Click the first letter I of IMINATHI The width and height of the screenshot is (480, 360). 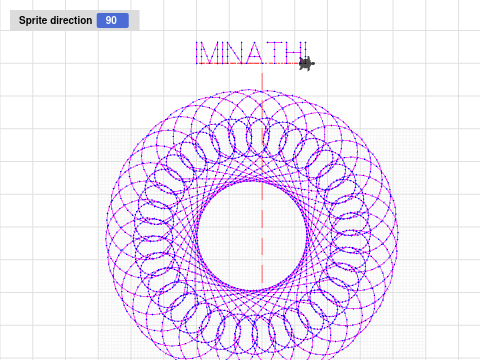[196, 53]
